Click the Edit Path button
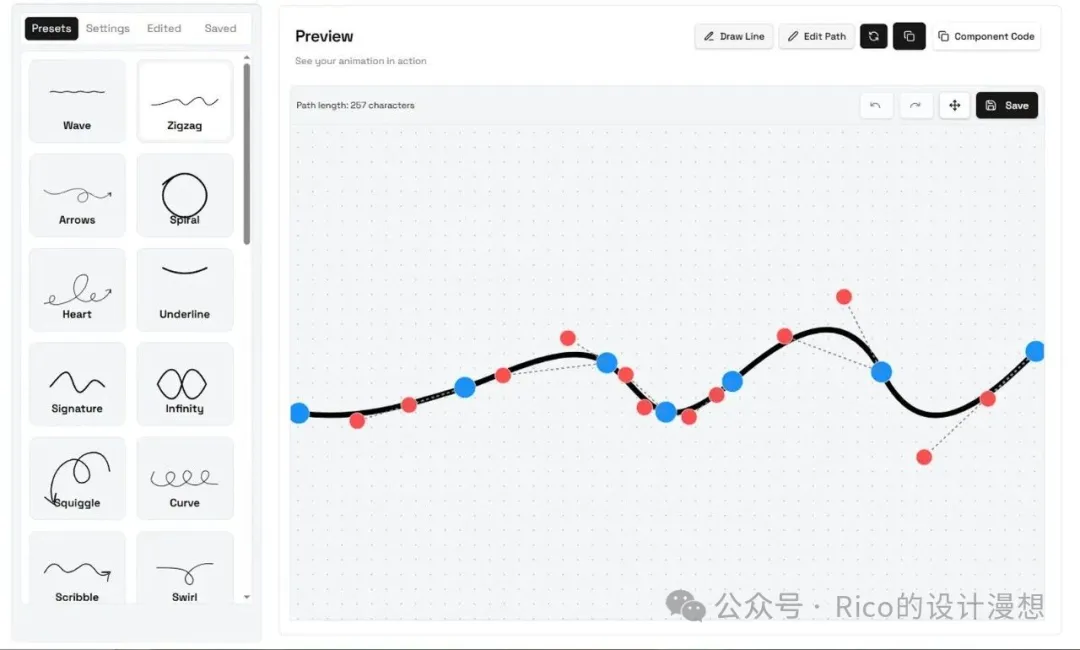1080x650 pixels. [x=816, y=36]
